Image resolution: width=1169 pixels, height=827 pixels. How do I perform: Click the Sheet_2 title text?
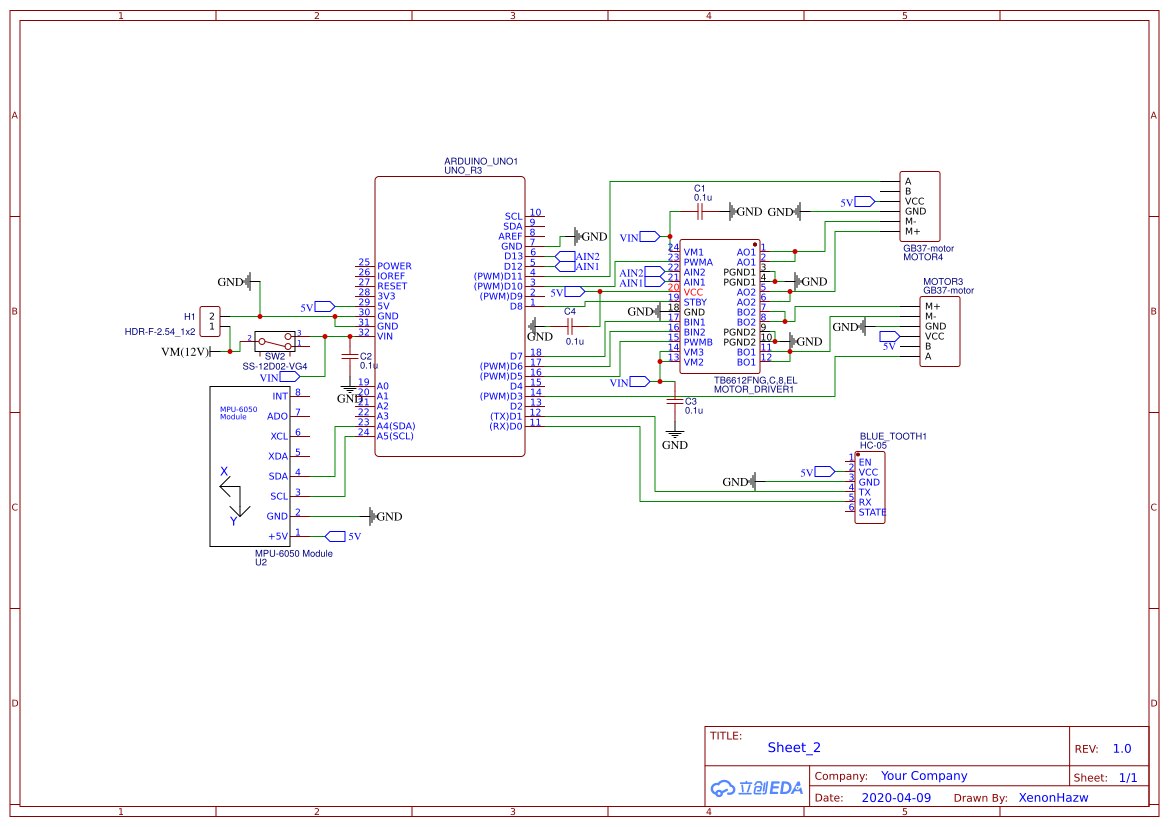pos(794,747)
